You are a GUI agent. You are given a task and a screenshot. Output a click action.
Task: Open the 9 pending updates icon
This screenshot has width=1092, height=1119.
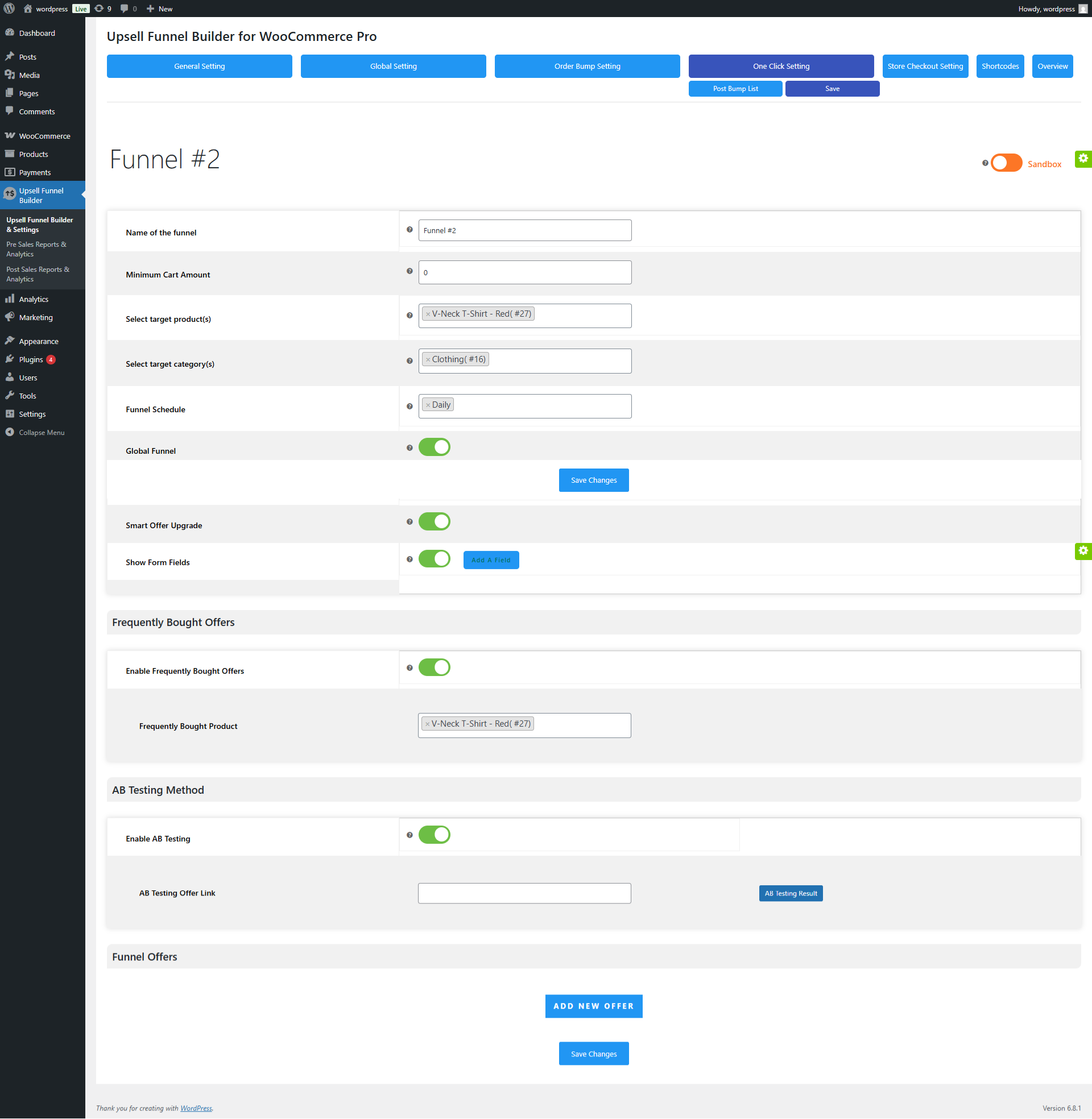pos(103,9)
